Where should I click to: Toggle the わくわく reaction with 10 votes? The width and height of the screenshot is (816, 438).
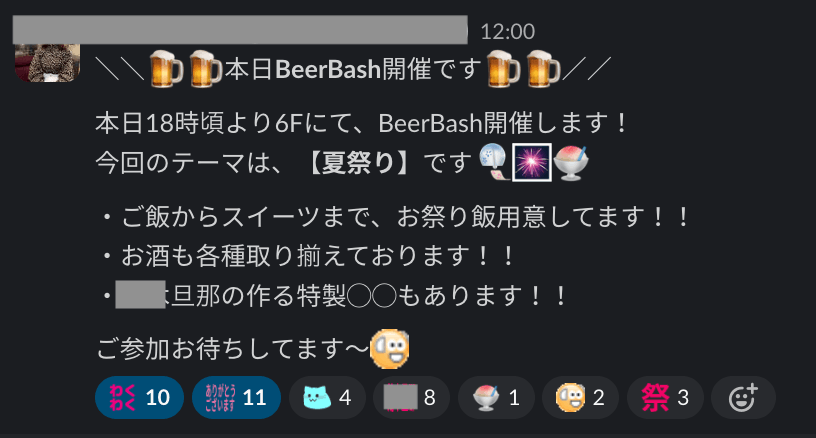(x=139, y=398)
